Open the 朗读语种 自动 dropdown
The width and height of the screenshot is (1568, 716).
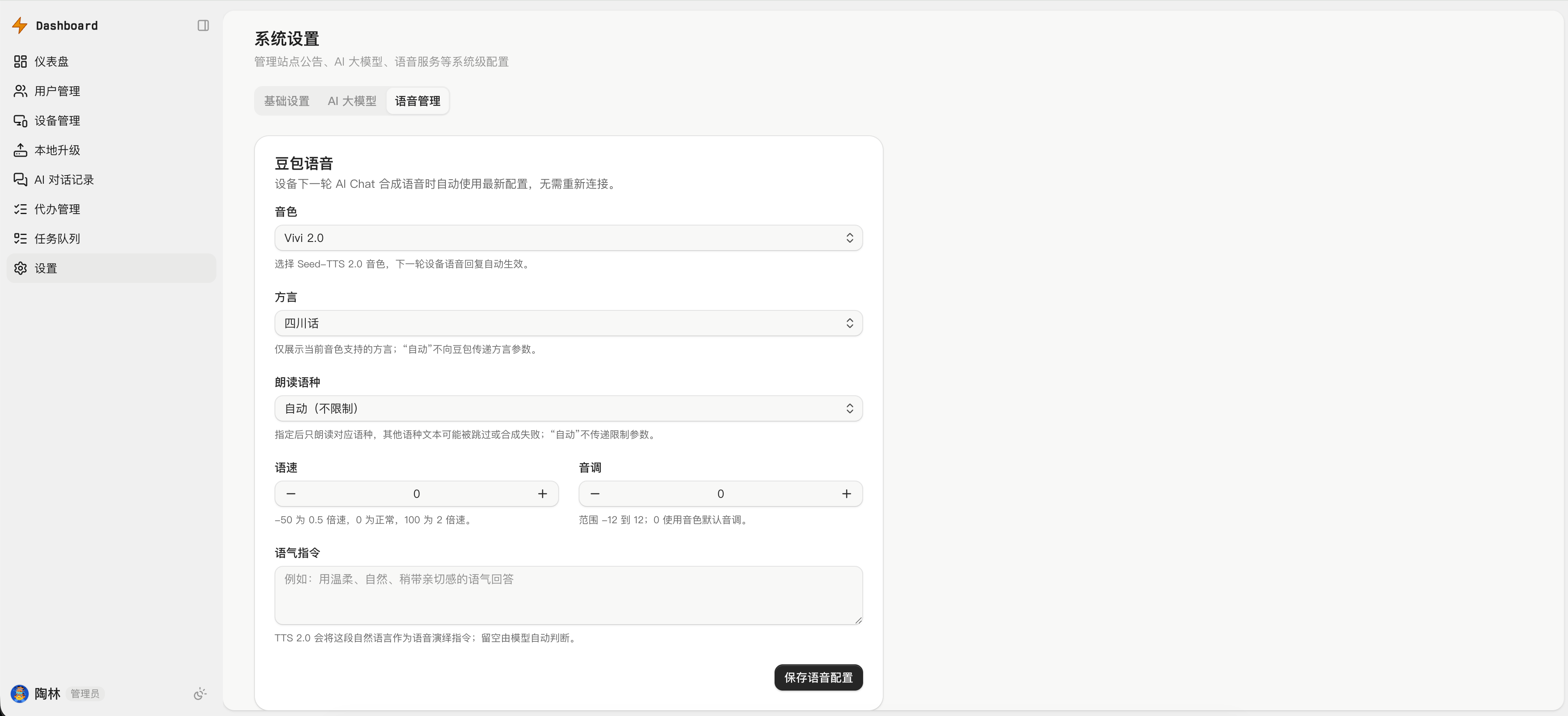(x=568, y=408)
